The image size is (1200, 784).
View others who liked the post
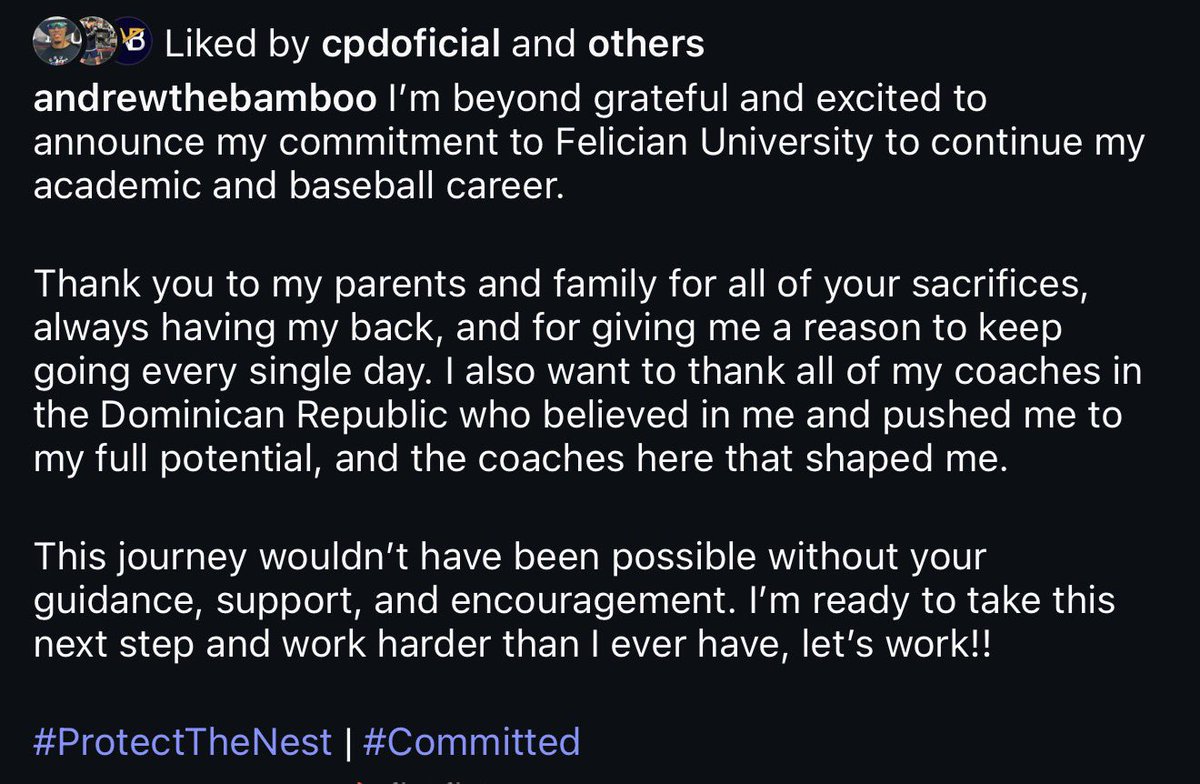pyautogui.click(x=646, y=44)
